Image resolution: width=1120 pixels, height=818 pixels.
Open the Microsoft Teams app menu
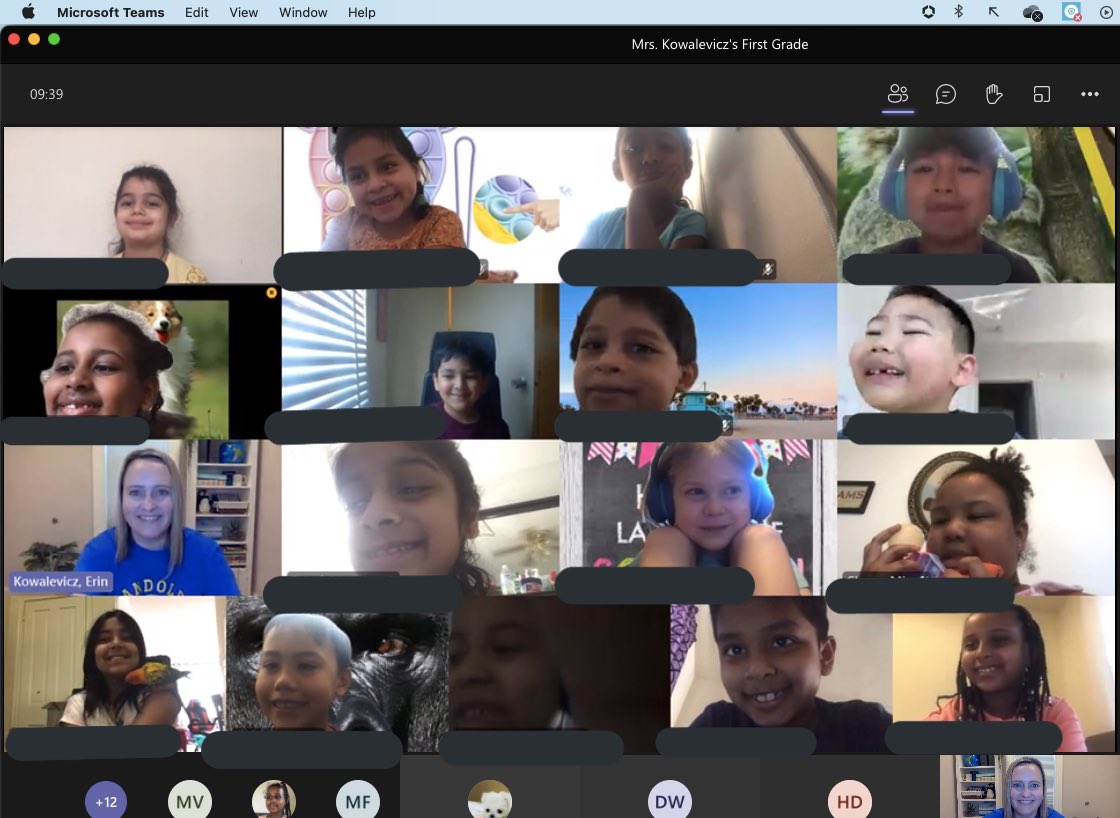[x=111, y=12]
